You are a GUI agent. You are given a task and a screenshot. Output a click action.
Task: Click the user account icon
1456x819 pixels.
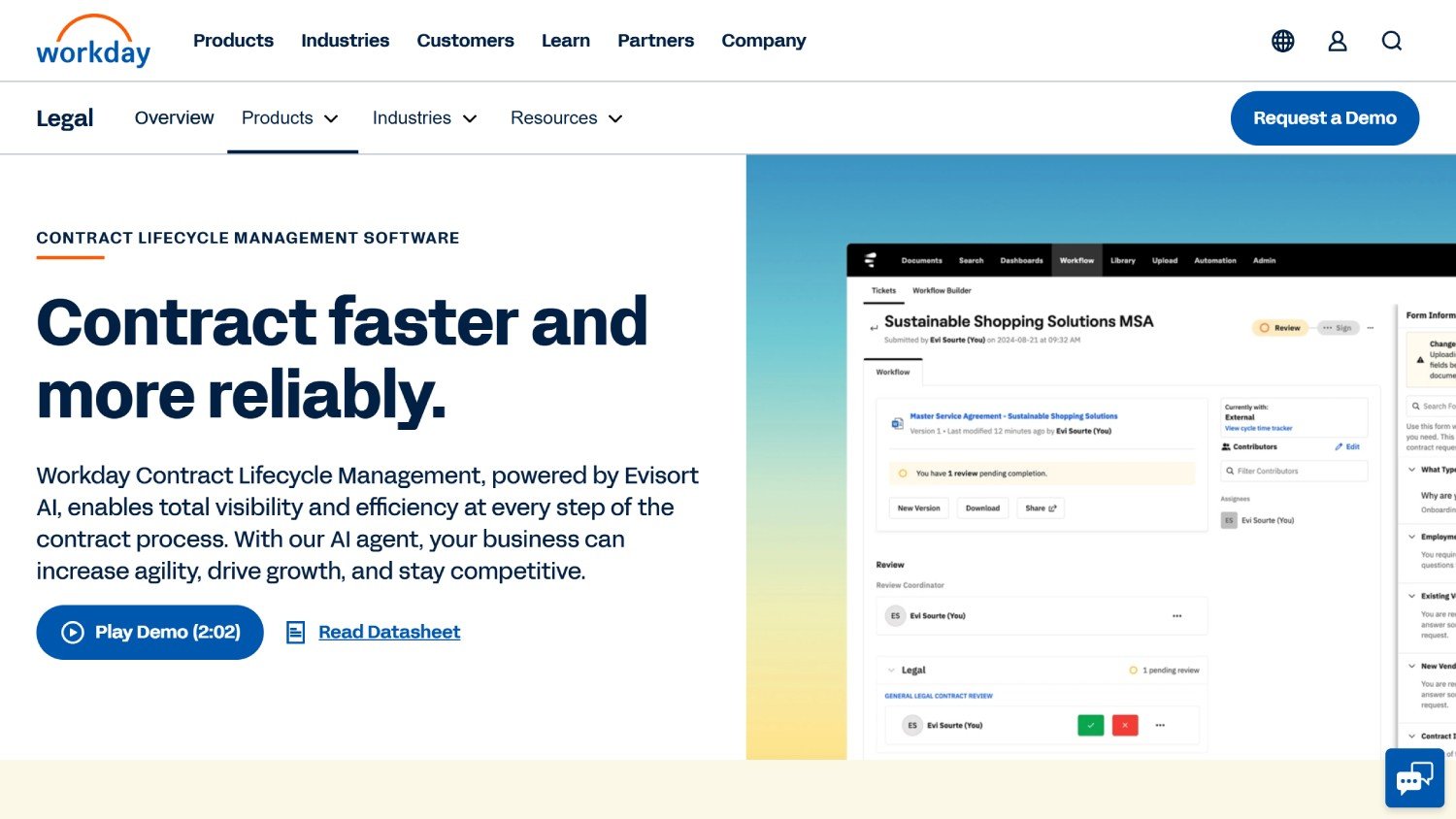tap(1337, 41)
